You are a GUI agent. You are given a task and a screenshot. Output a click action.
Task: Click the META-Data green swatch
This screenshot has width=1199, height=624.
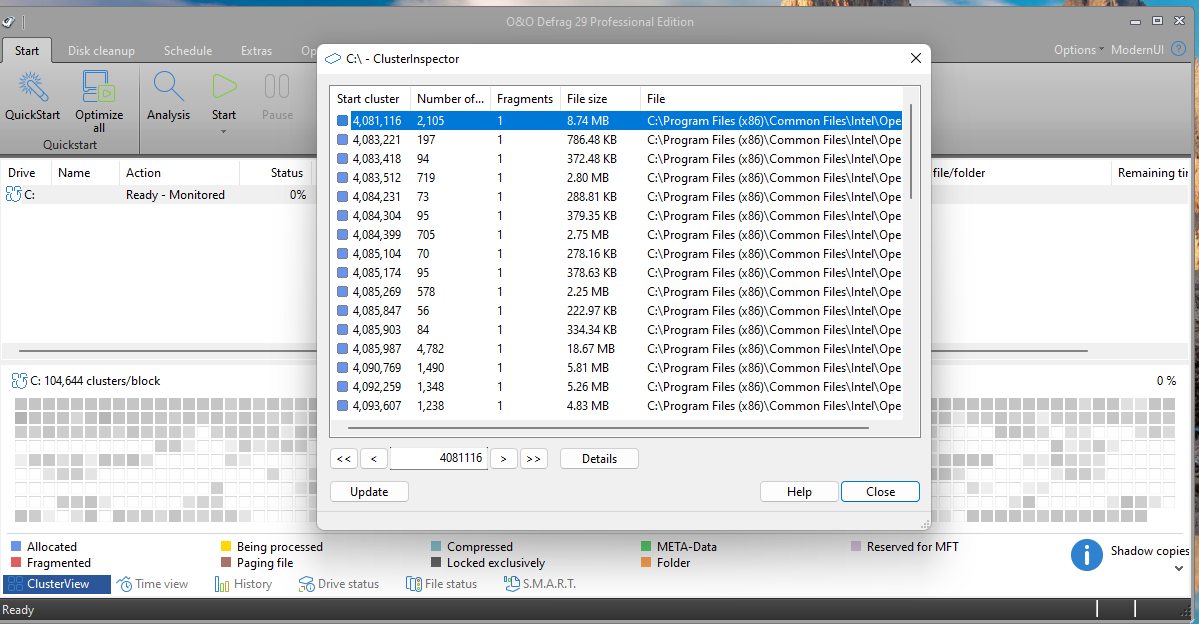pyautogui.click(x=646, y=546)
